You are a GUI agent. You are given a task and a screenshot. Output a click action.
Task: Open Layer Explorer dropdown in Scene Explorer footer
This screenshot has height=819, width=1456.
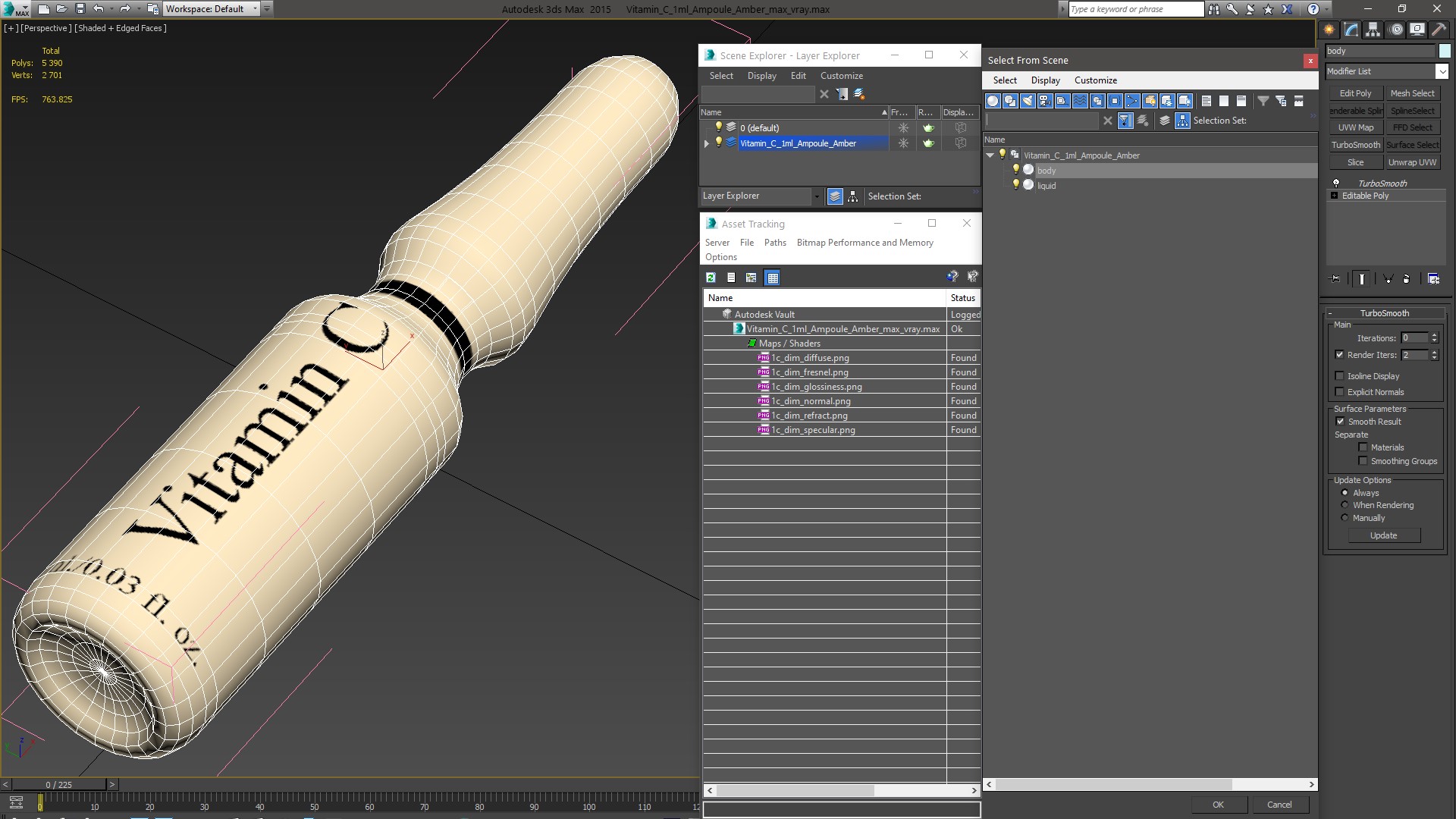click(x=816, y=196)
